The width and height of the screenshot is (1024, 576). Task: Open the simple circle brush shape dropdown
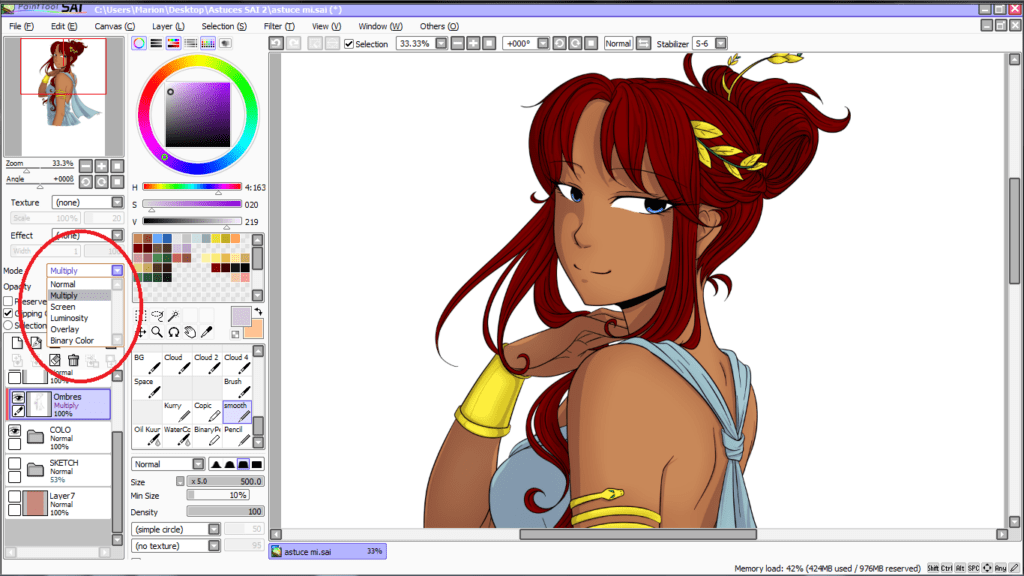tap(214, 529)
